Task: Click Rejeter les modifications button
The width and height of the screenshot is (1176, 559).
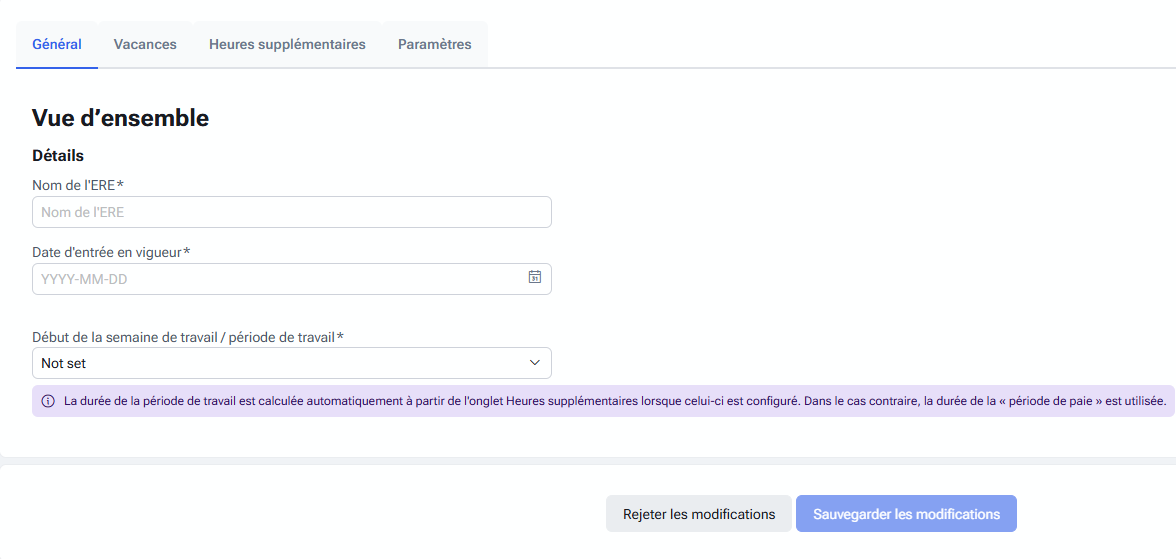Action: [698, 514]
